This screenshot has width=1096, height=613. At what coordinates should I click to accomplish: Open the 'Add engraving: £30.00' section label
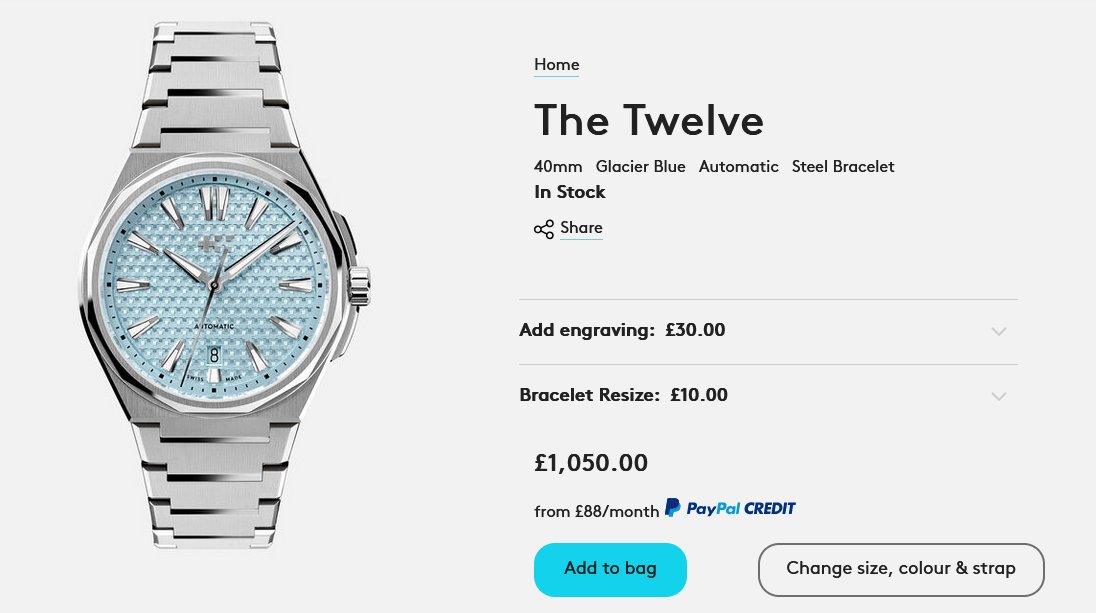pos(622,330)
